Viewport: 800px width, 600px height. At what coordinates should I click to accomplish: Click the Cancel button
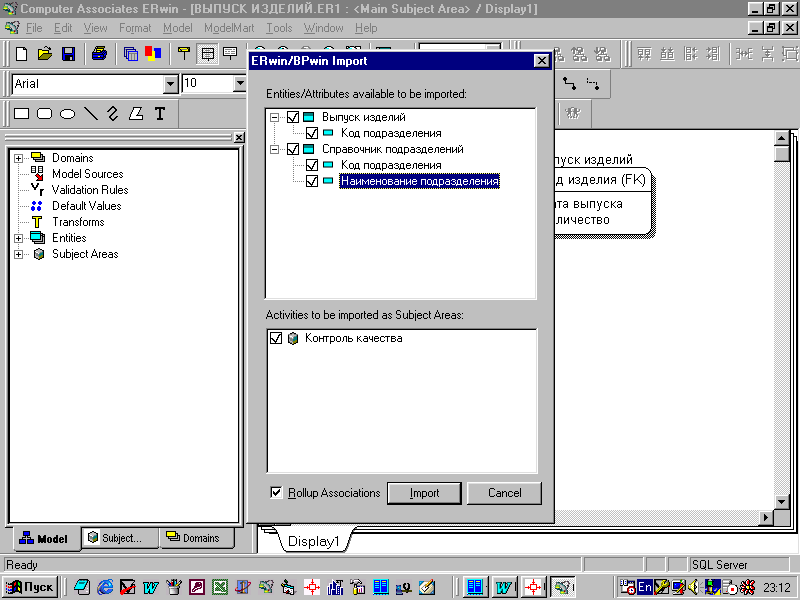[x=504, y=493]
